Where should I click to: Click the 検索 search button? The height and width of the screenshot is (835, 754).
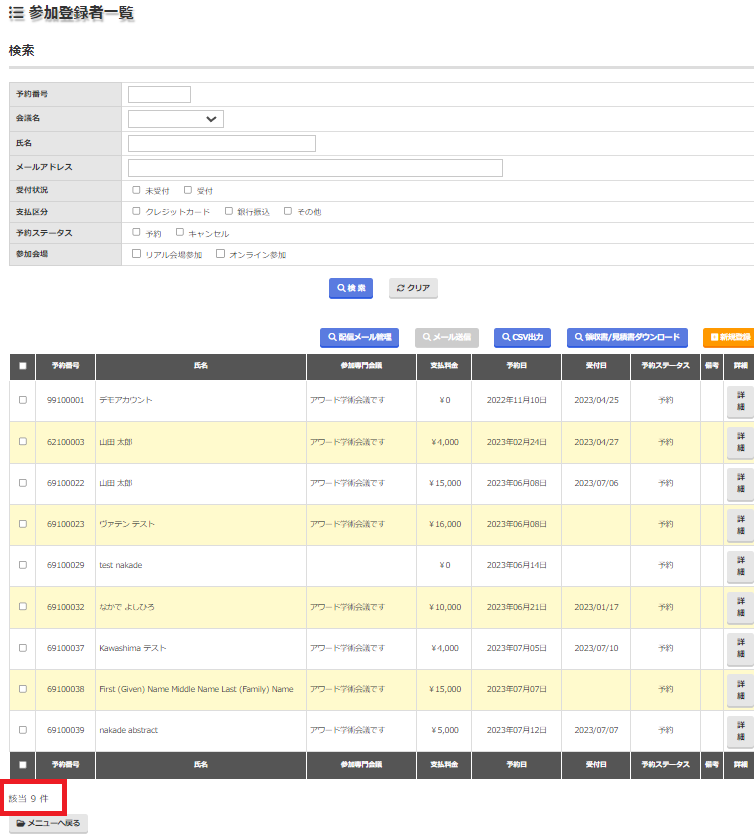click(350, 288)
